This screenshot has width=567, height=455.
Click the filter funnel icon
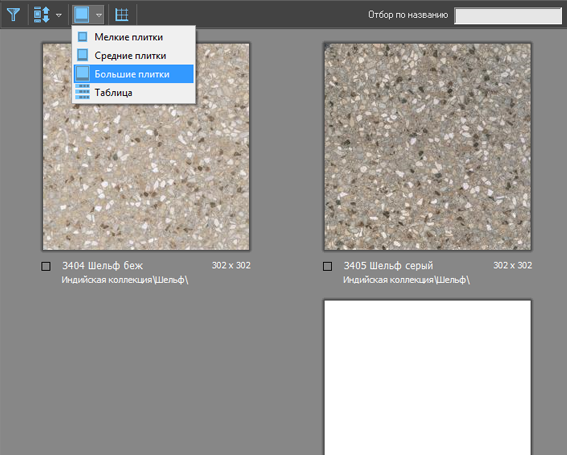[x=13, y=15]
